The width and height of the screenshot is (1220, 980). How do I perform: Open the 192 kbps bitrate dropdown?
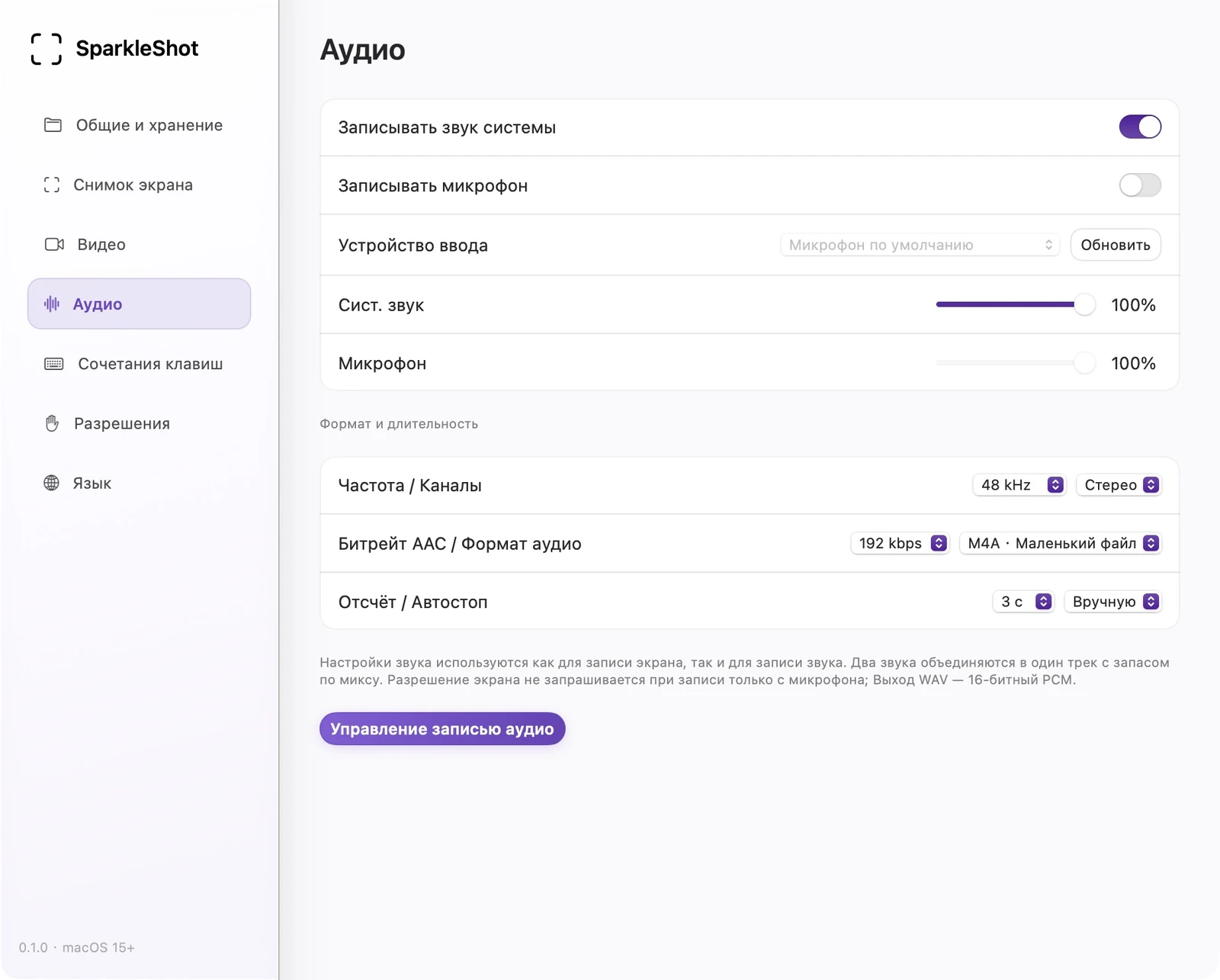click(x=900, y=543)
